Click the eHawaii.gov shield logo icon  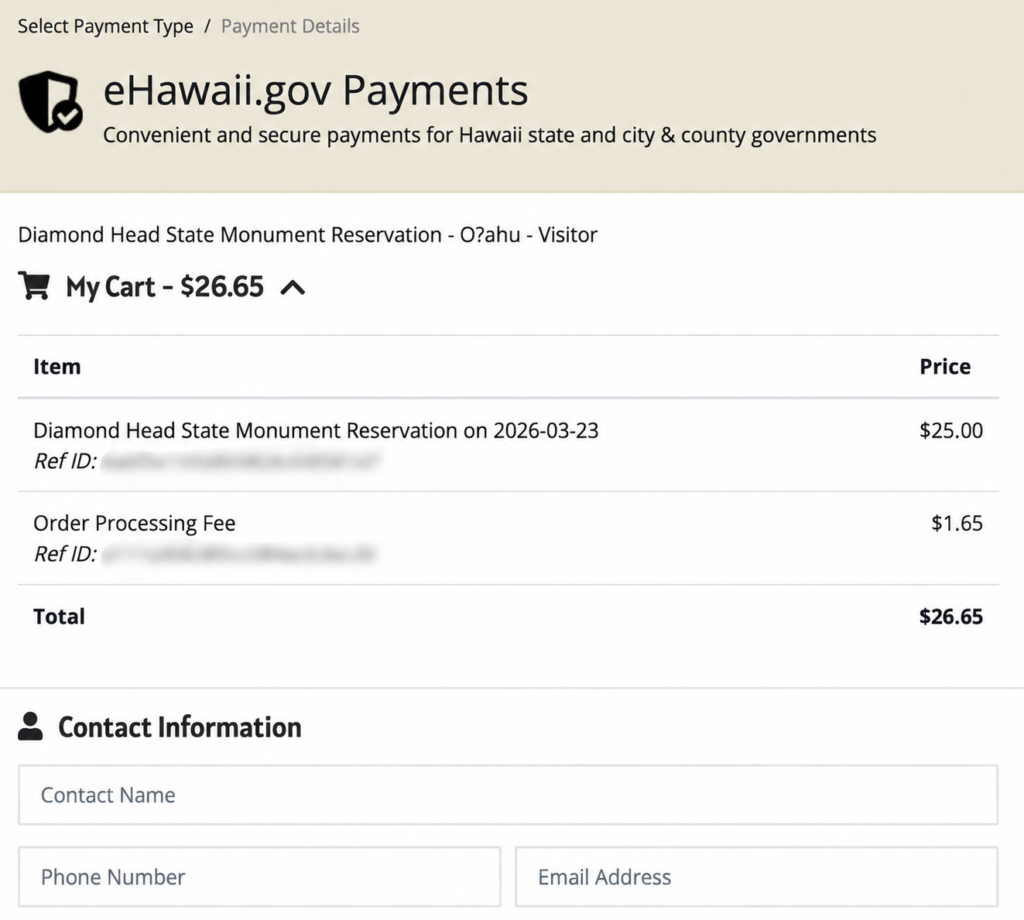click(x=50, y=102)
